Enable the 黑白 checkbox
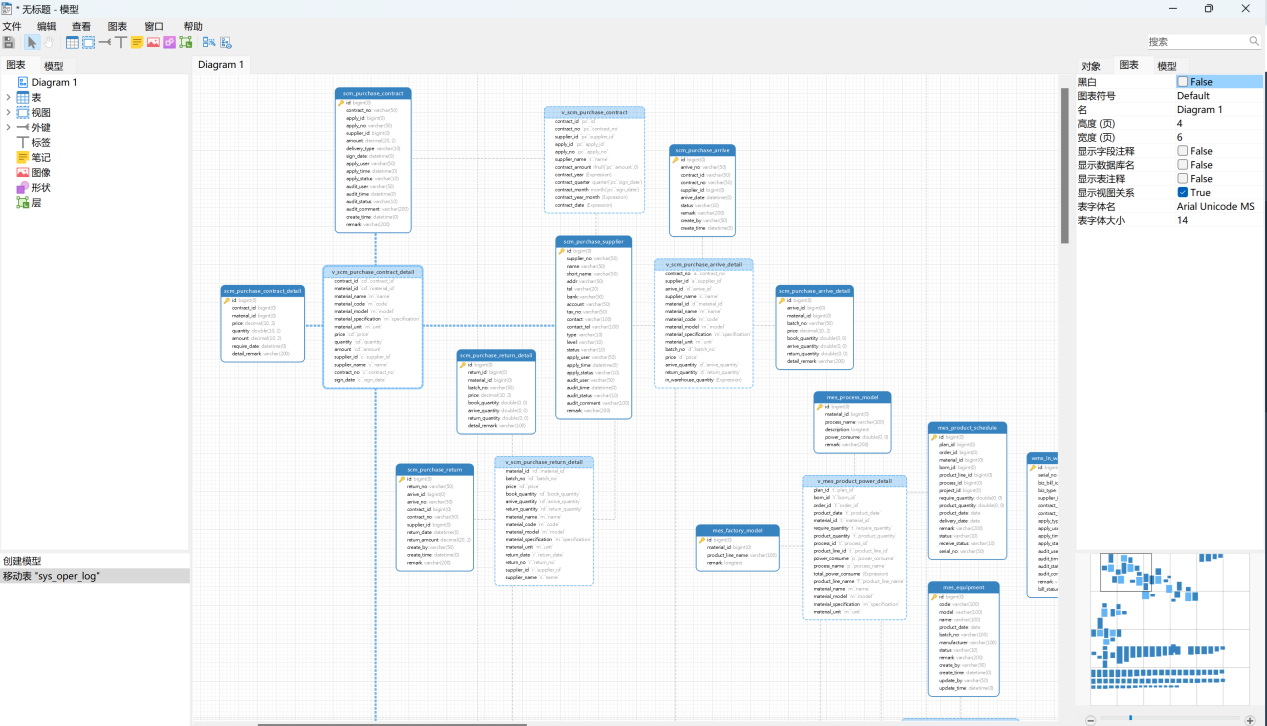The width and height of the screenshot is (1267, 726). click(1183, 82)
